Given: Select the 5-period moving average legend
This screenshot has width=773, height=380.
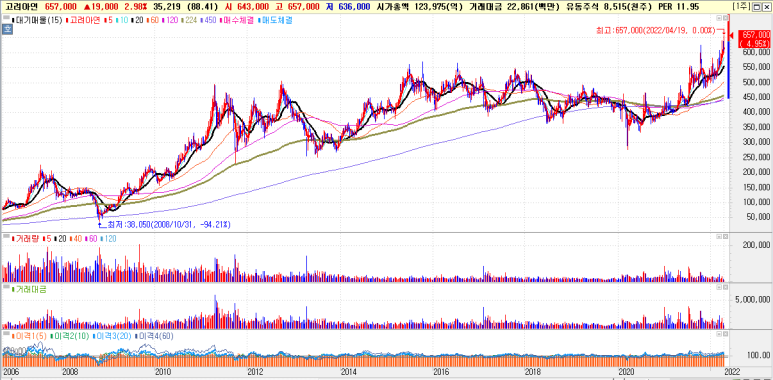Looking at the screenshot, I should [x=108, y=20].
